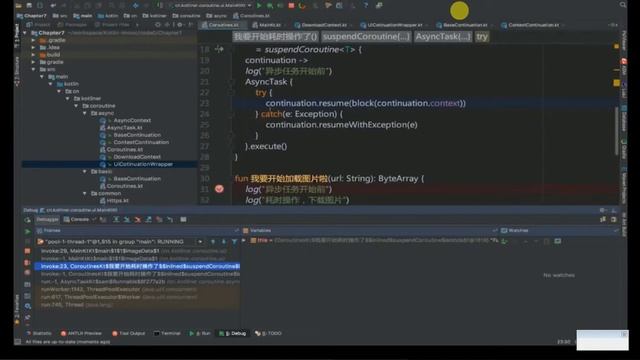The height and width of the screenshot is (360, 640).
Task: Expand the .idea folder in project tree
Action: 33,47
